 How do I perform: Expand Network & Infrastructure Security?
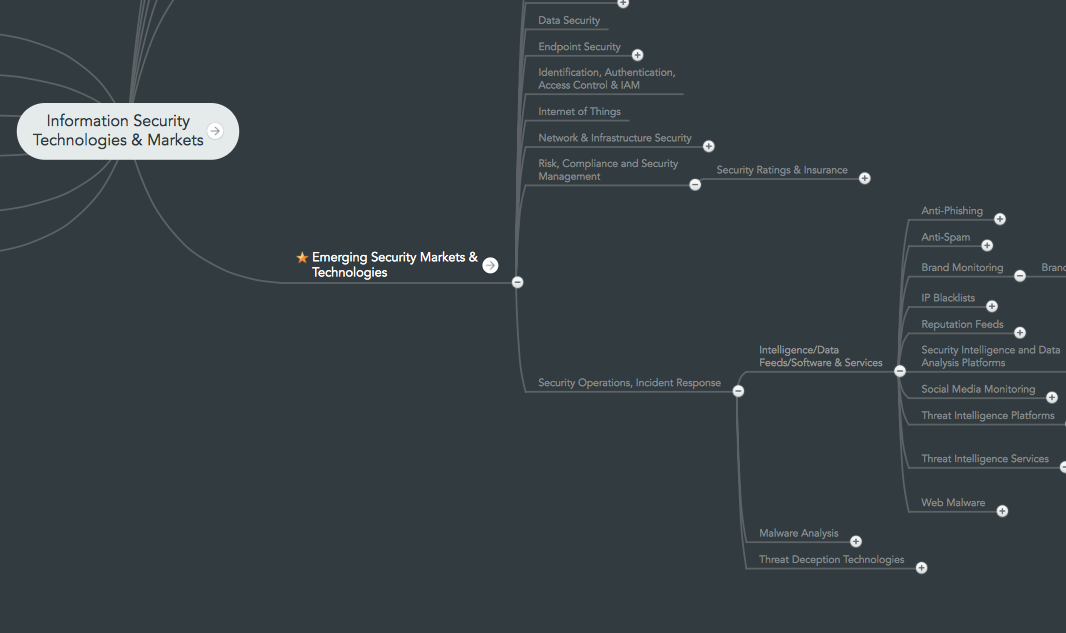(x=709, y=145)
